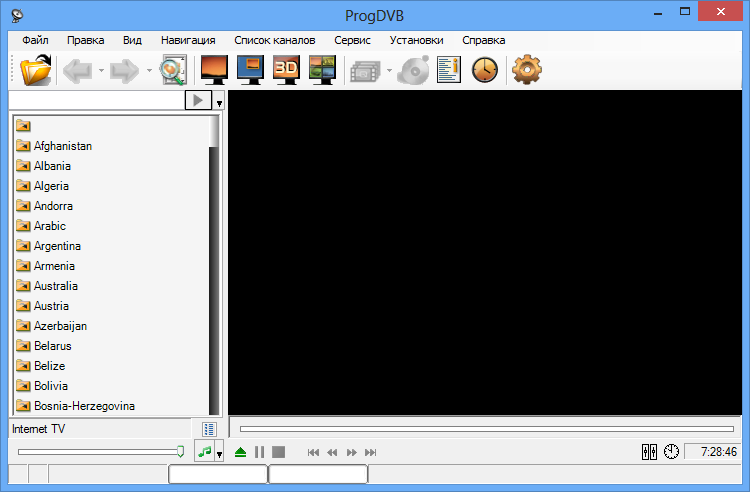This screenshot has width=750, height=492.
Task: Select the unnamed top folder
Action: point(23,126)
